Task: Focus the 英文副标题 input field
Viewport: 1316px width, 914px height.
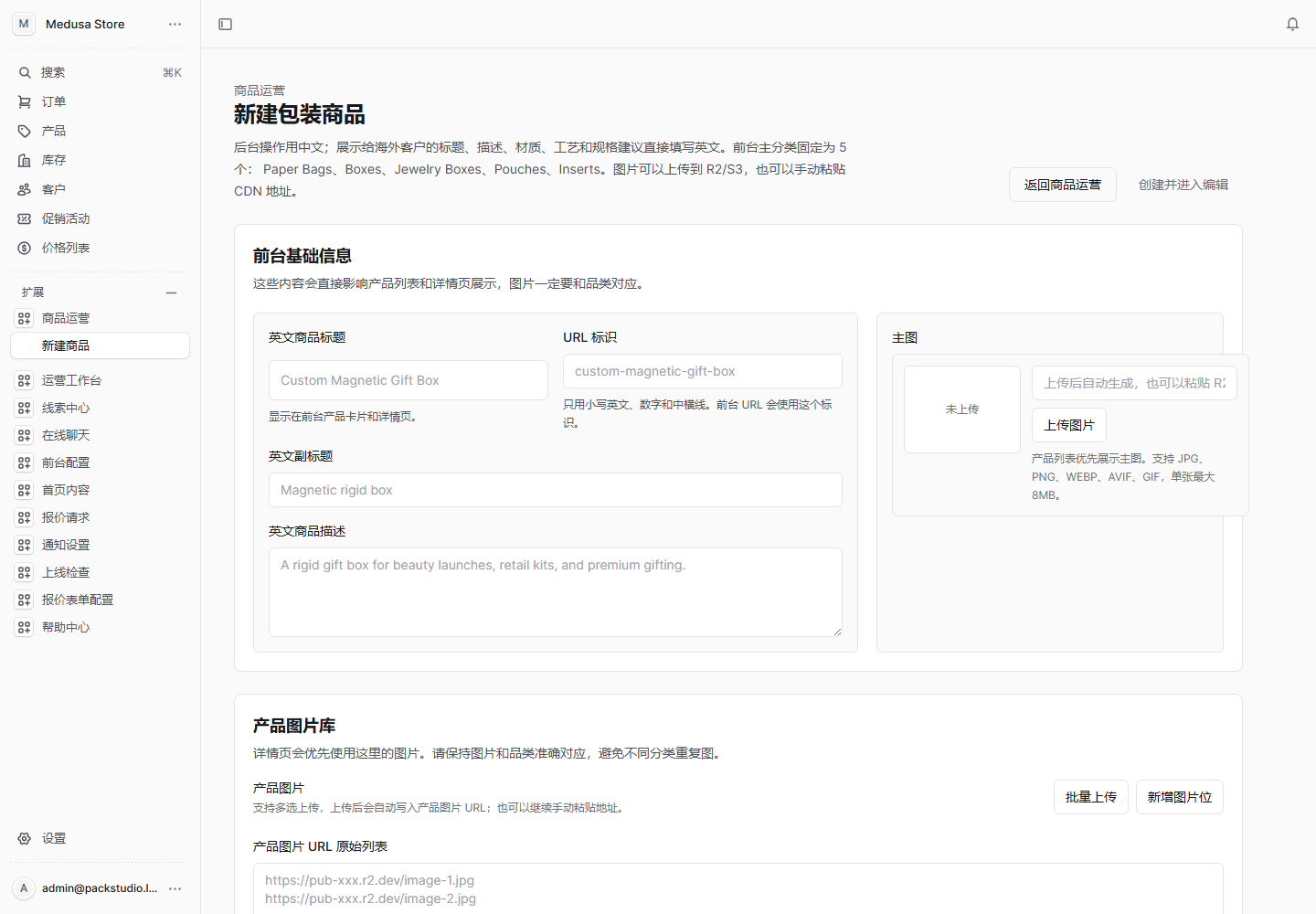Action: (556, 490)
